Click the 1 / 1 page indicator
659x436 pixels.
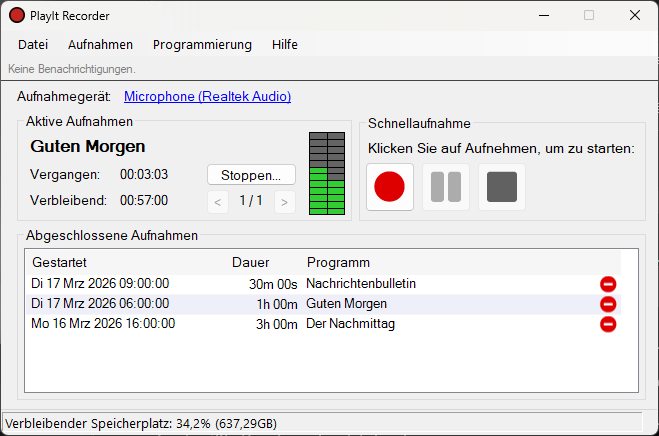251,201
